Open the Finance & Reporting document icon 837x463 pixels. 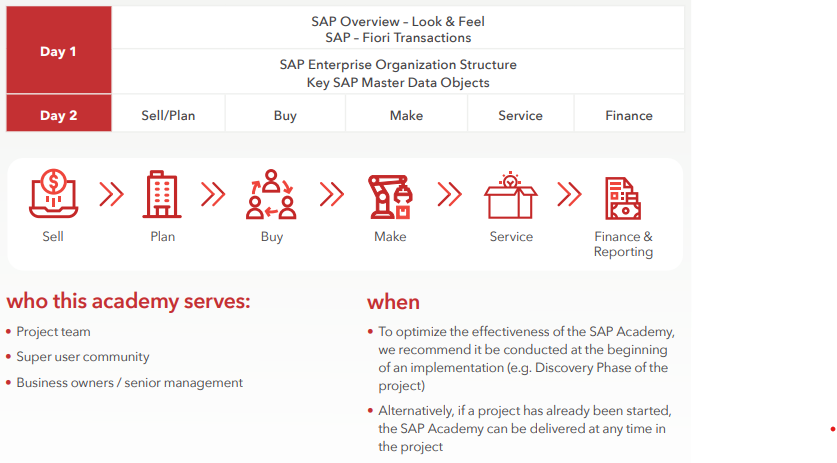click(x=623, y=198)
